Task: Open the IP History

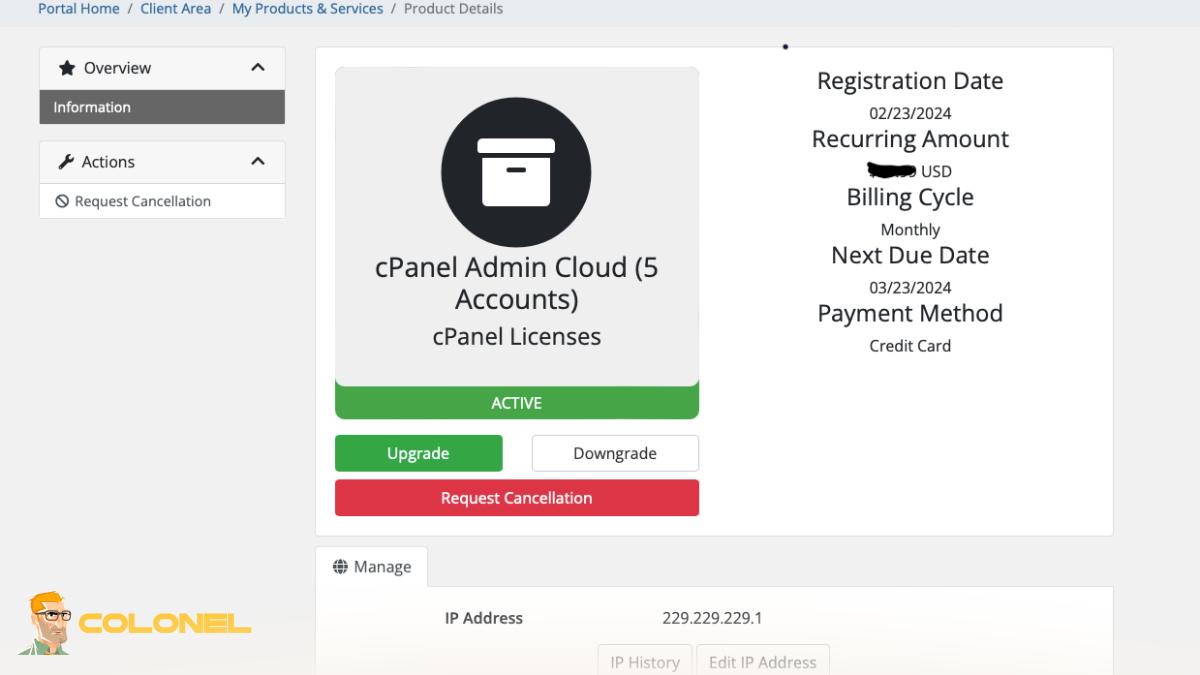Action: coord(644,662)
